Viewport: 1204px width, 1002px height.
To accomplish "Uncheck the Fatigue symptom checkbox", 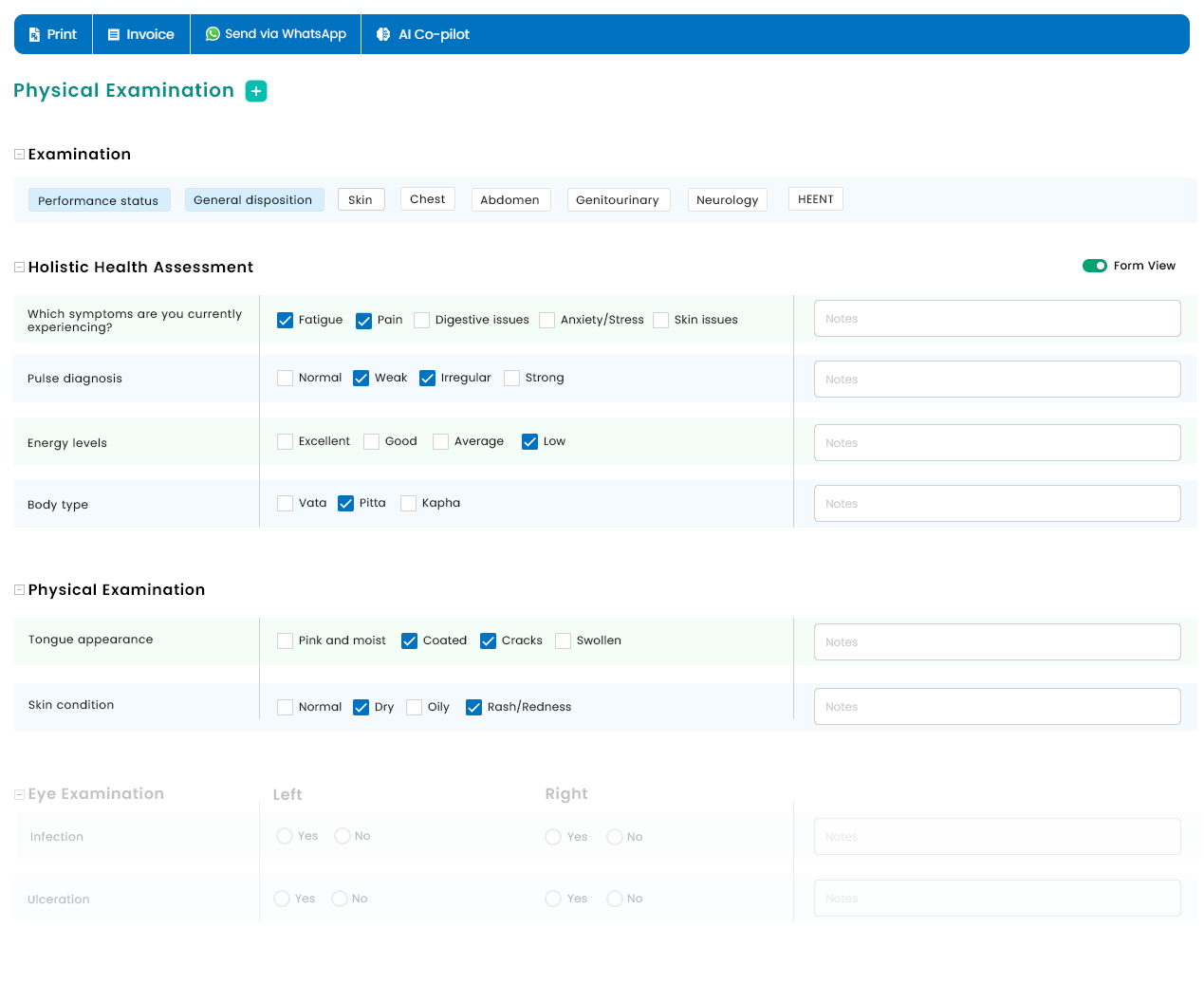I will point(285,321).
